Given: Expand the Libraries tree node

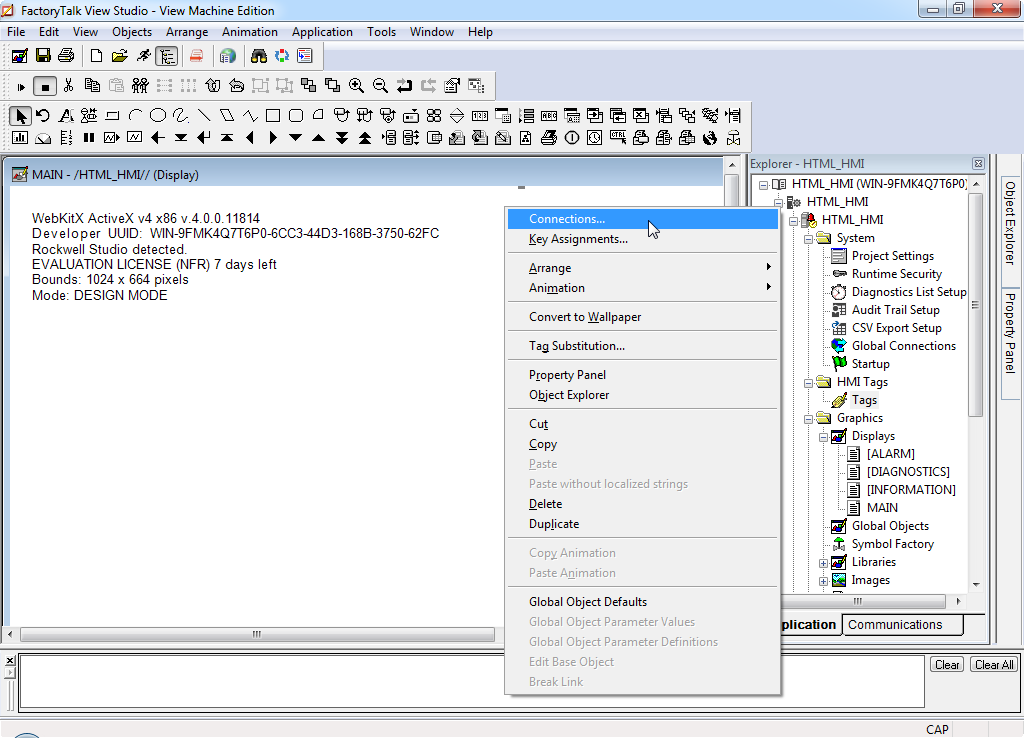Looking at the screenshot, I should (x=823, y=563).
